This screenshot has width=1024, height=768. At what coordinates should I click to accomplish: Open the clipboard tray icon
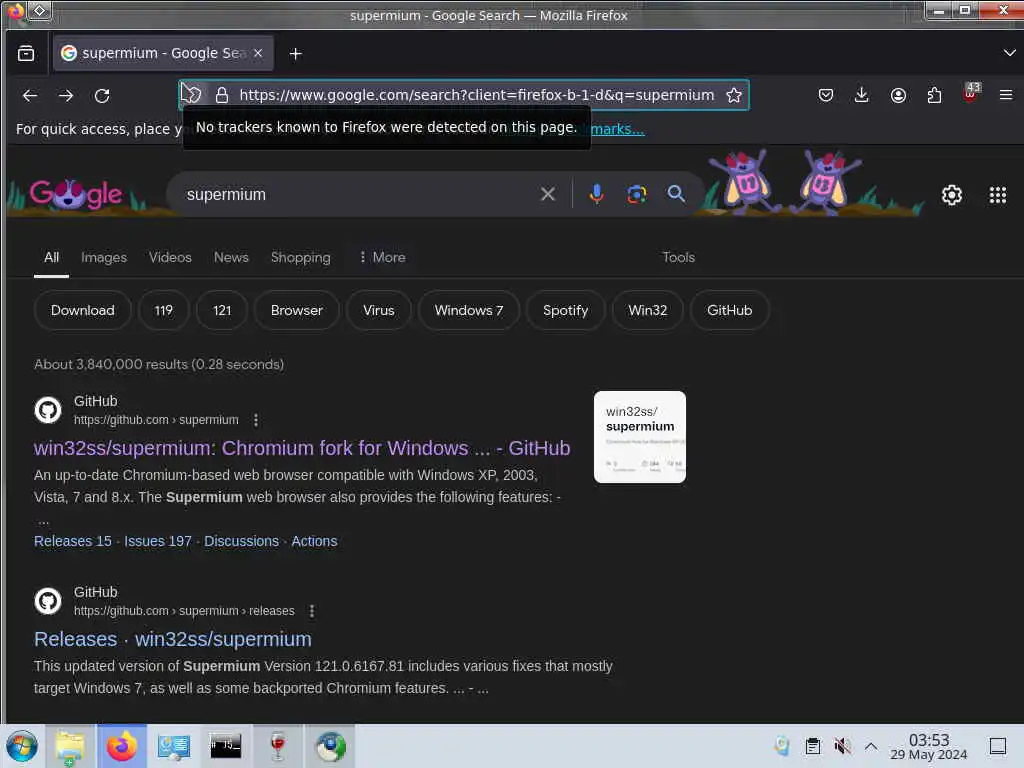pyautogui.click(x=812, y=746)
